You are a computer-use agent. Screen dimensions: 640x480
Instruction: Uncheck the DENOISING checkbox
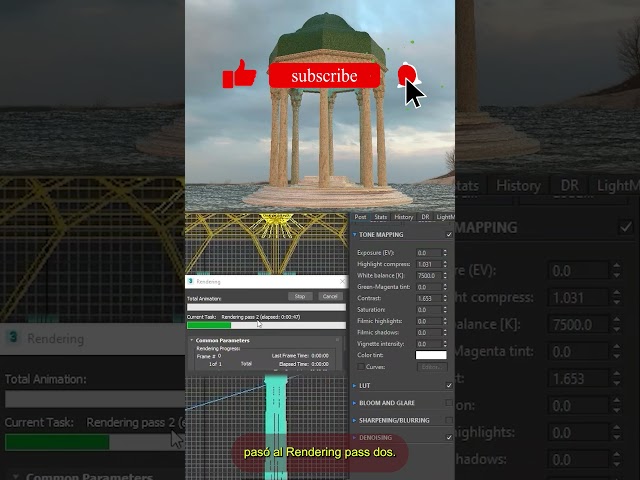pyautogui.click(x=449, y=437)
